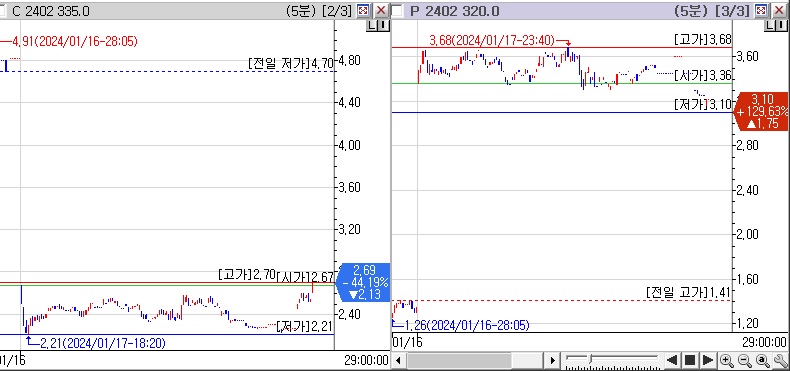This screenshot has width=790, height=371.
Task: Adjust the candle width slider handle
Action: [x=590, y=359]
